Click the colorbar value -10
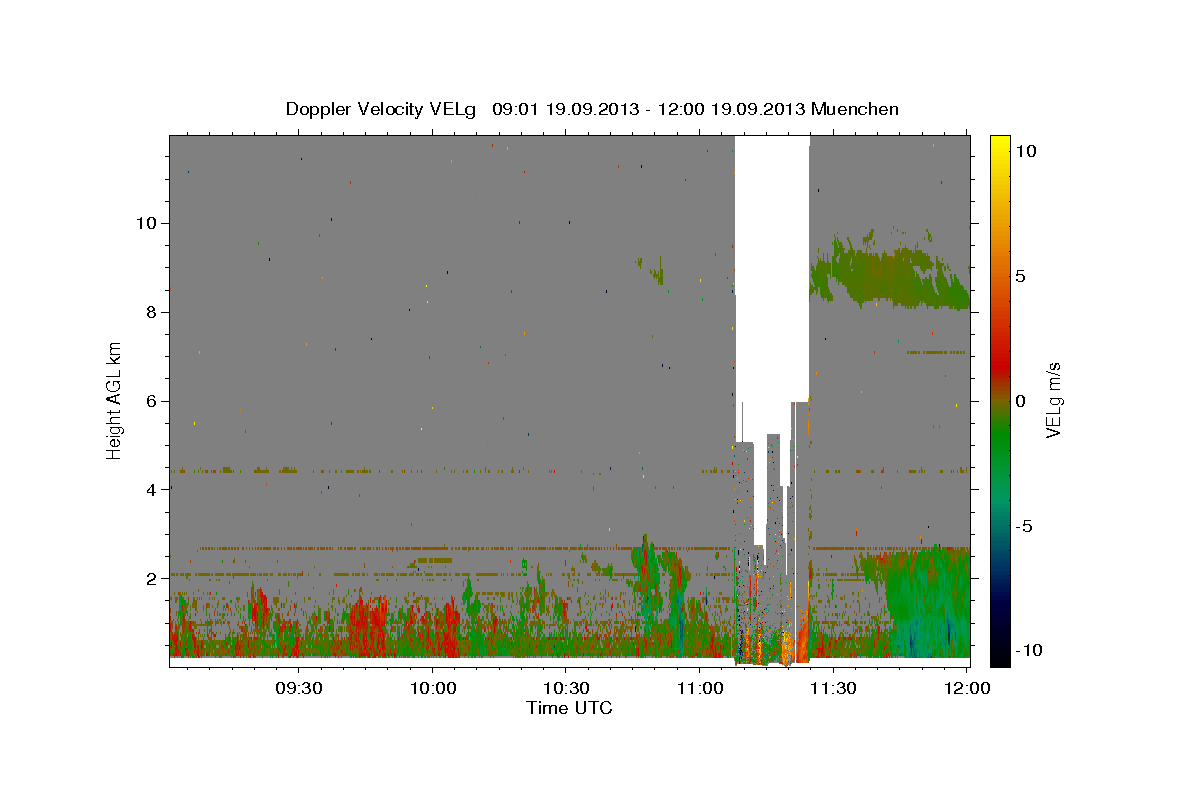 pyautogui.click(x=1028, y=650)
